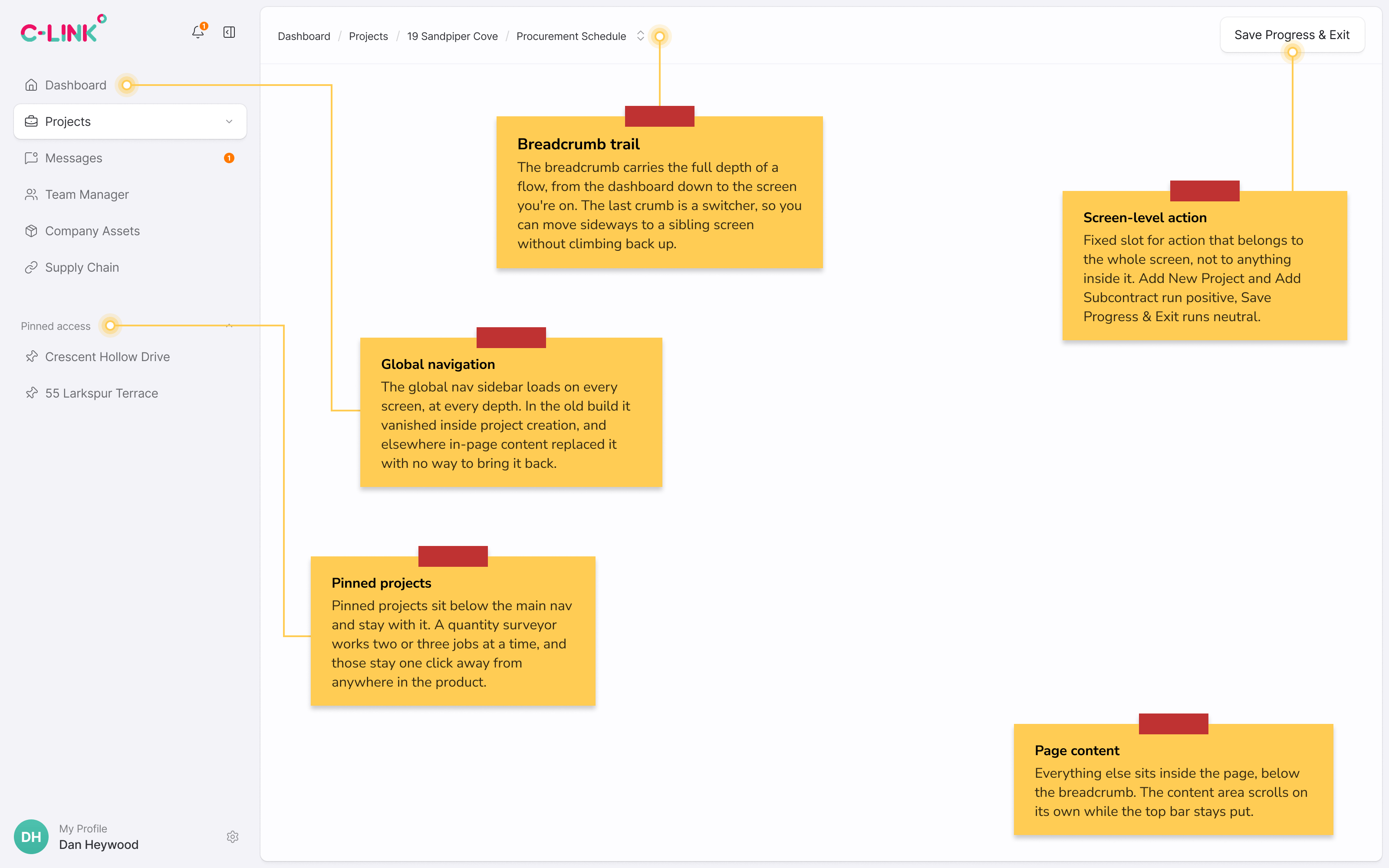This screenshot has width=1389, height=868.
Task: Open the Procurement Schedule switcher arrows
Action: (641, 36)
